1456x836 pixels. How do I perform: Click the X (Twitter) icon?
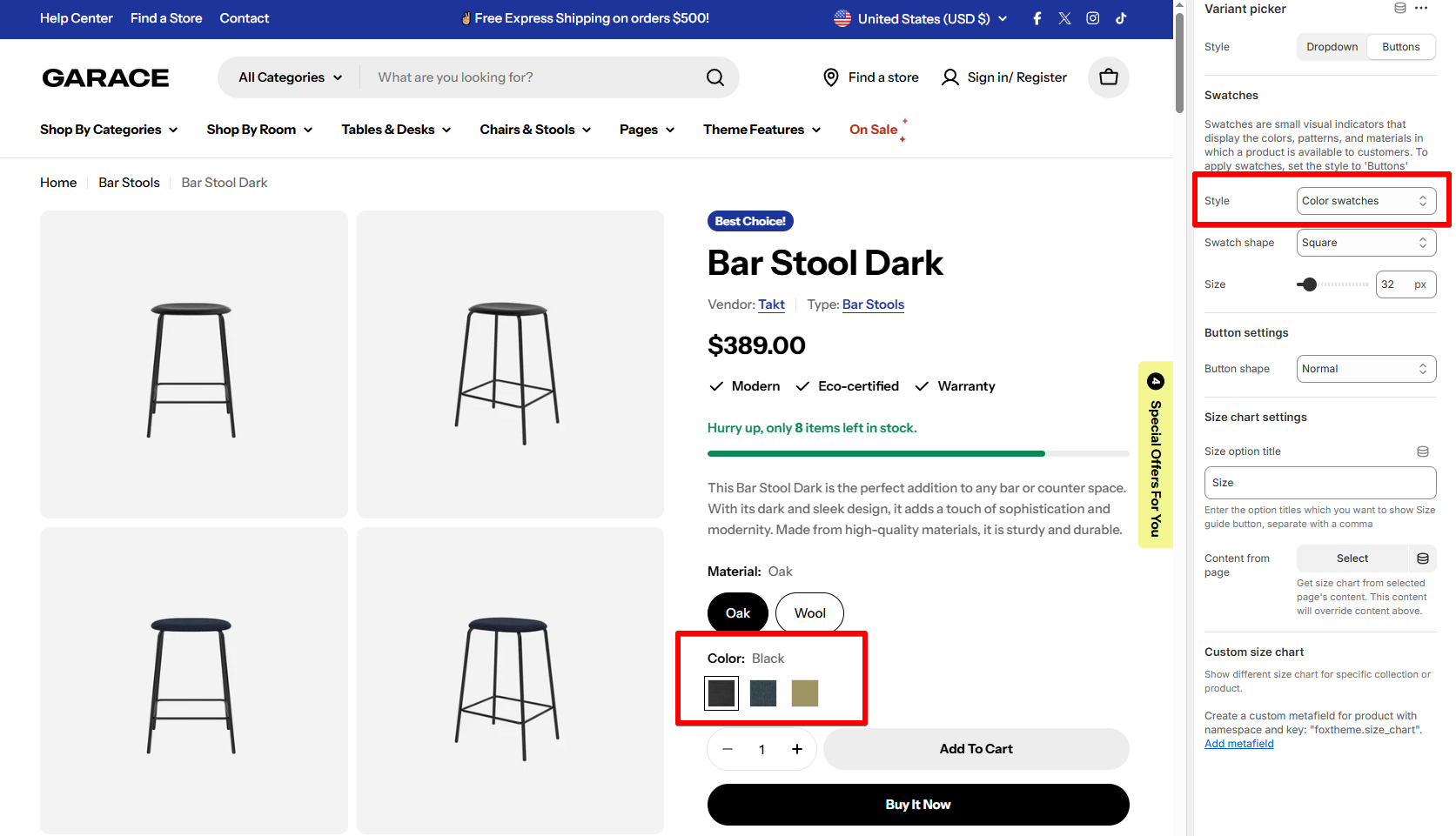pos(1064,18)
